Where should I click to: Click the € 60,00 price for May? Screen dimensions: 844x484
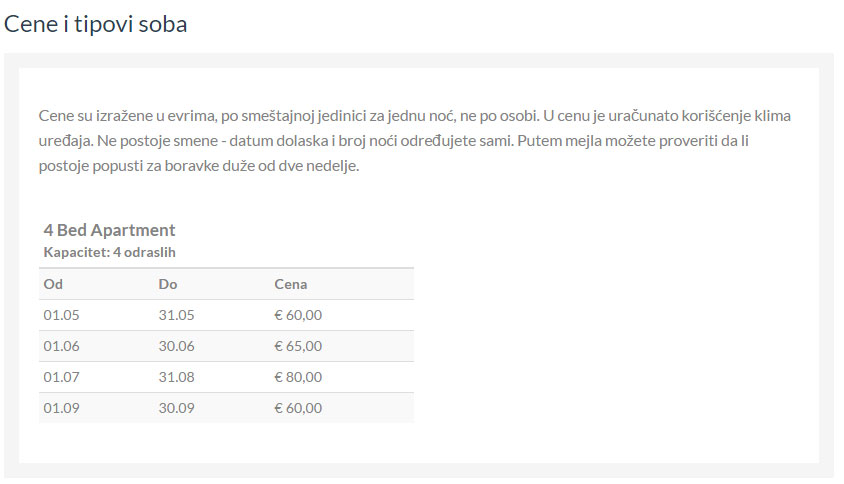point(298,315)
